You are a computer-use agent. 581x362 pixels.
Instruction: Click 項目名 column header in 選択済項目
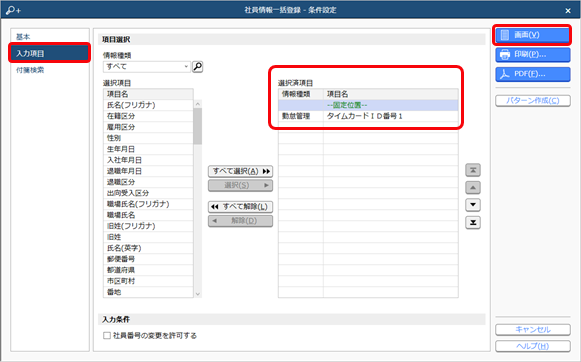coord(391,94)
